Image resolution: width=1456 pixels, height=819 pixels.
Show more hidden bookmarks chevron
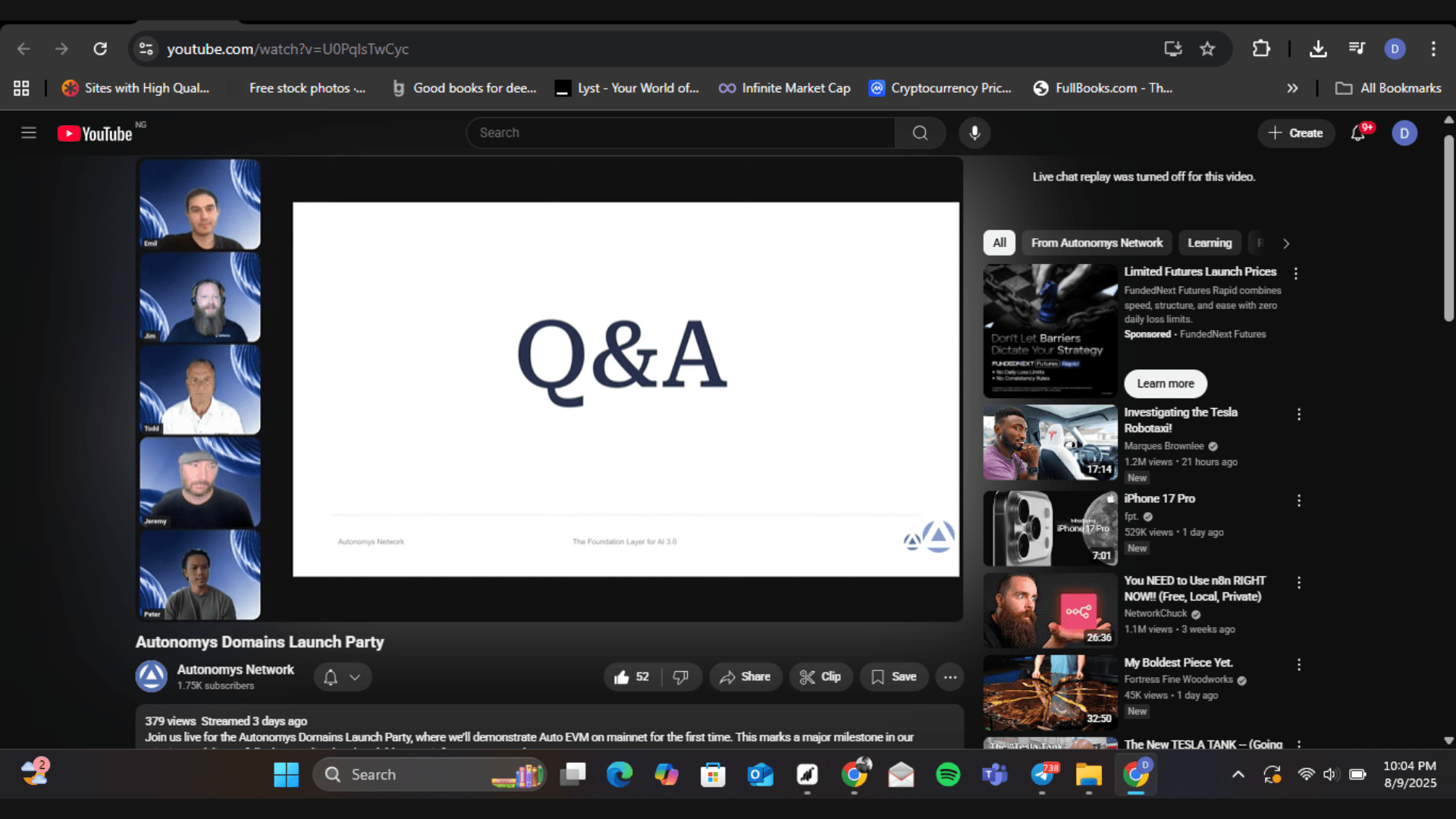point(1292,88)
